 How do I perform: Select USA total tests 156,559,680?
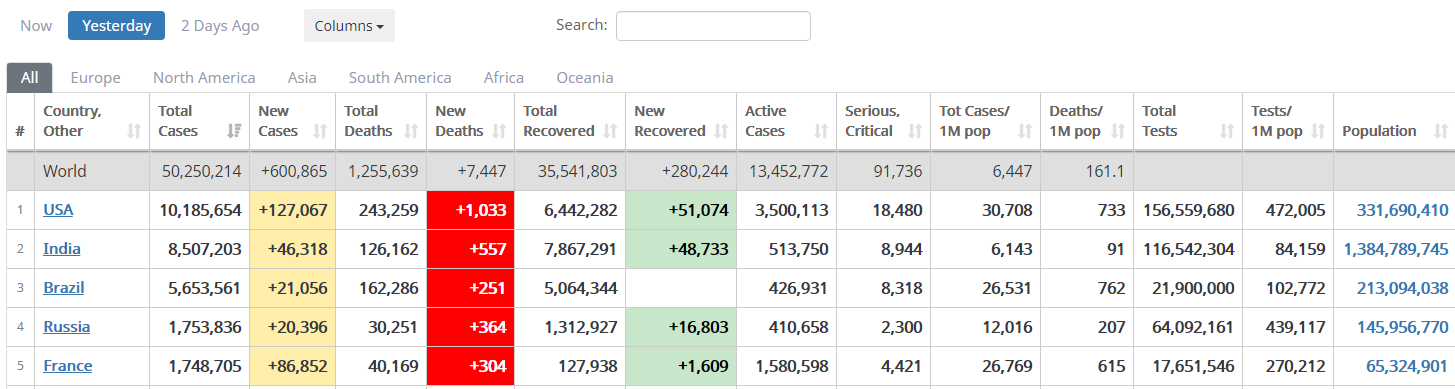1188,210
